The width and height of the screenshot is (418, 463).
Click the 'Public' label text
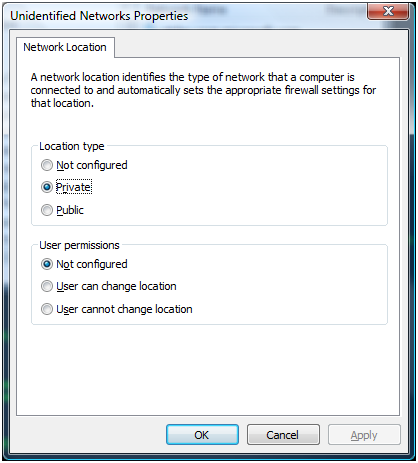[70, 210]
